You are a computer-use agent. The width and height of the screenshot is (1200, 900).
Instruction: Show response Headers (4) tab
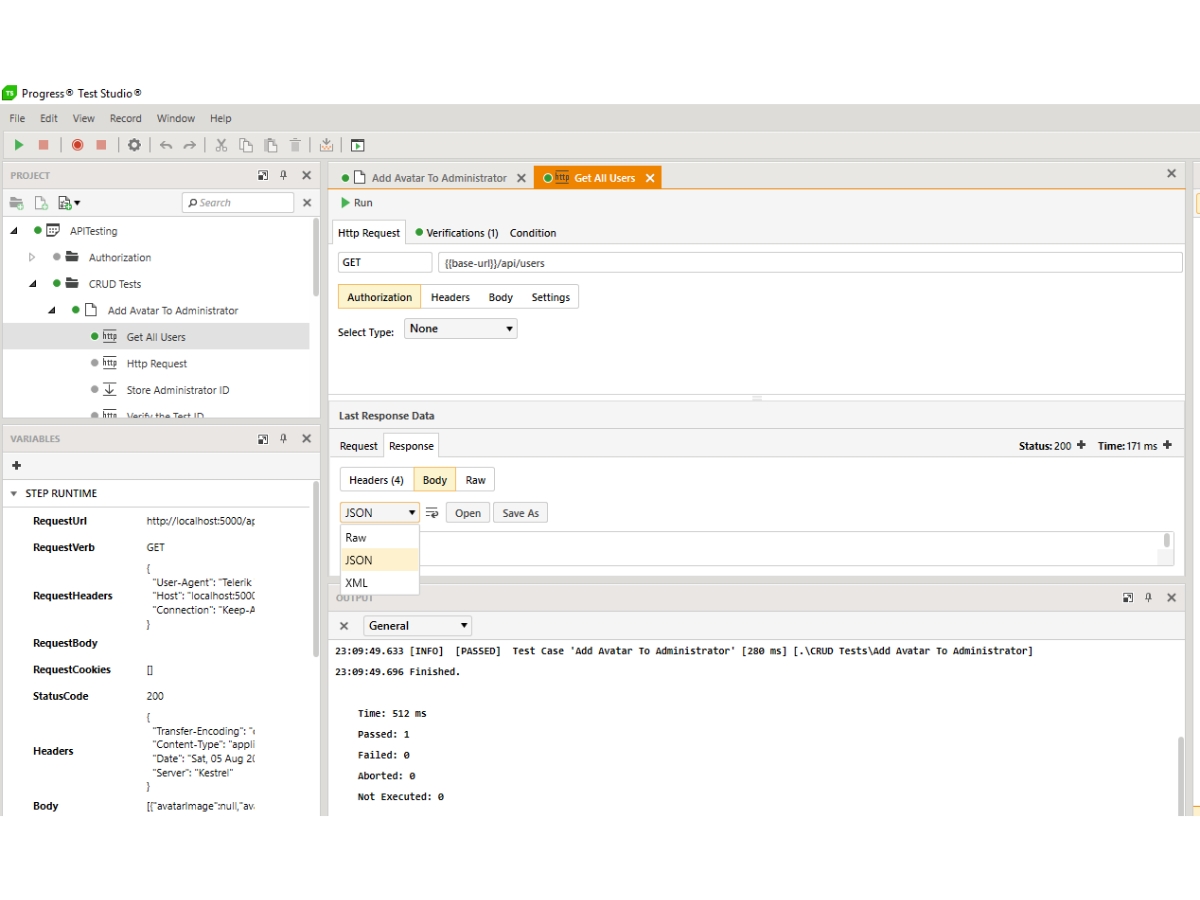point(376,480)
